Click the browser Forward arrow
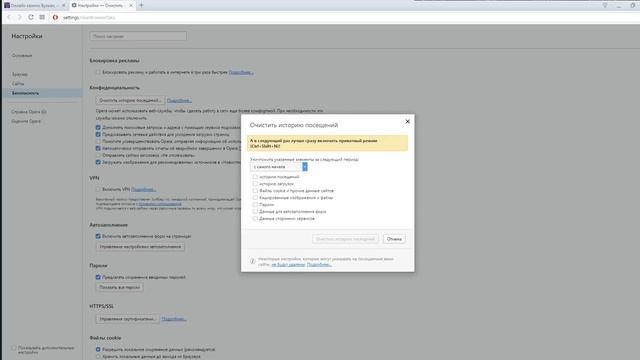Image resolution: width=640 pixels, height=360 pixels. click(x=19, y=17)
